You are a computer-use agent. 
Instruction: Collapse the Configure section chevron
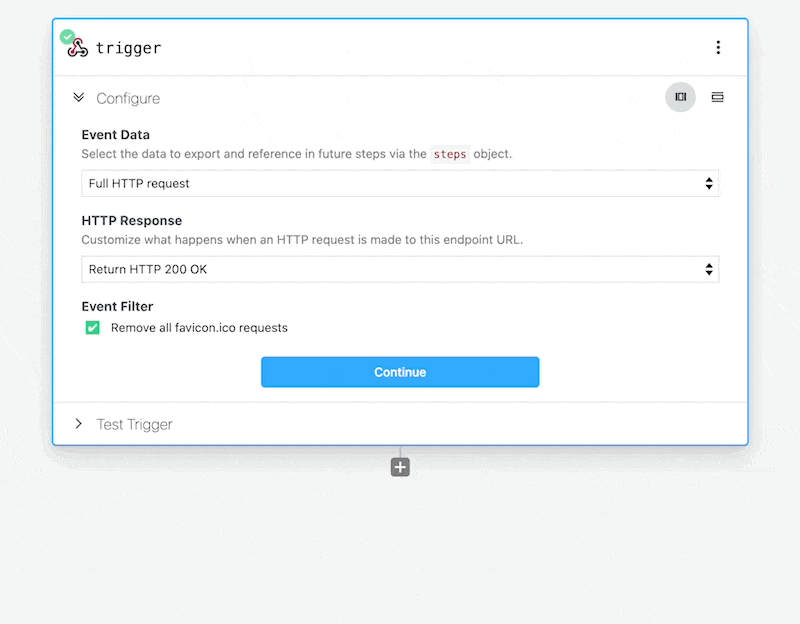(x=79, y=97)
